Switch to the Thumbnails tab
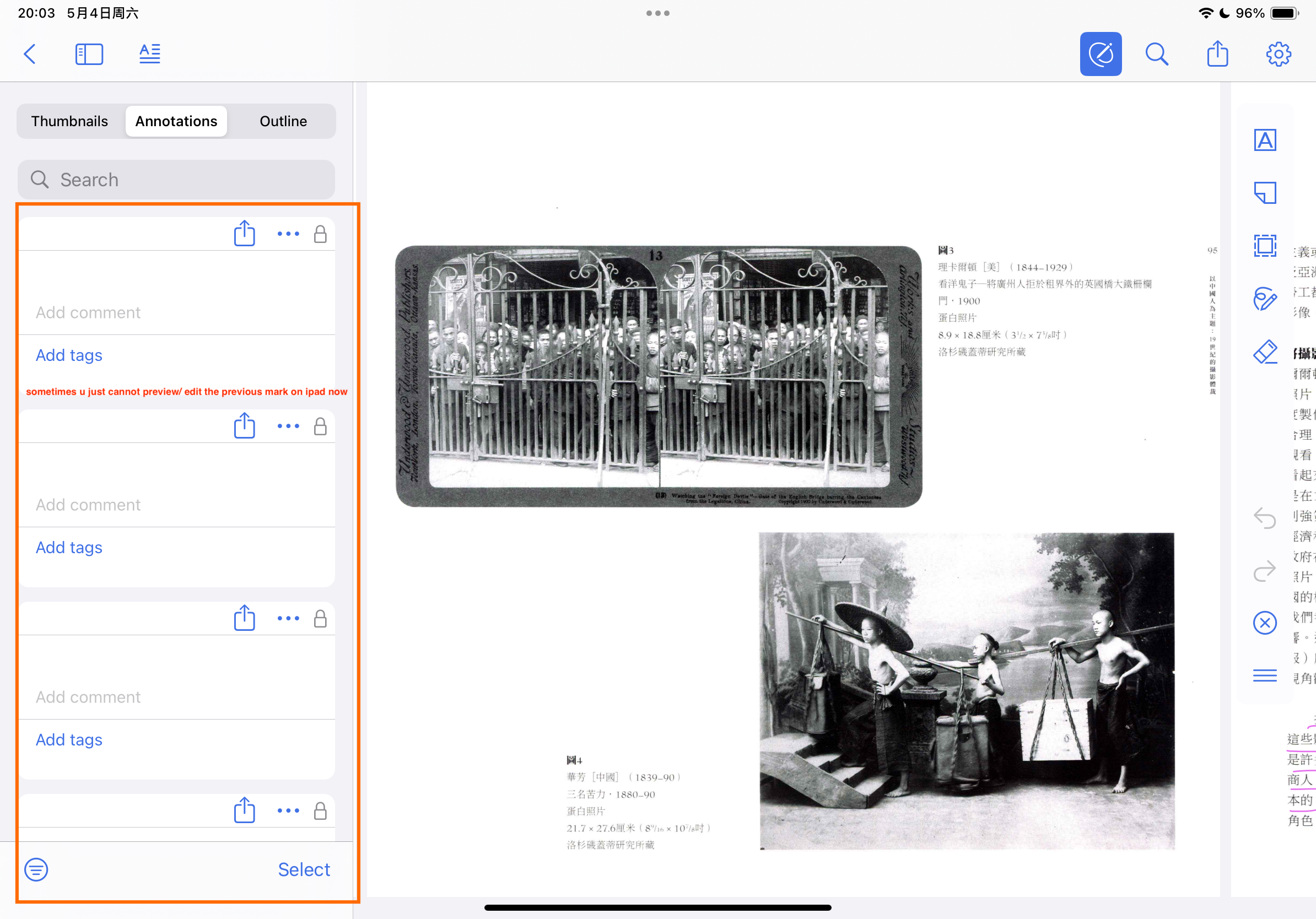The height and width of the screenshot is (919, 1316). [69, 121]
